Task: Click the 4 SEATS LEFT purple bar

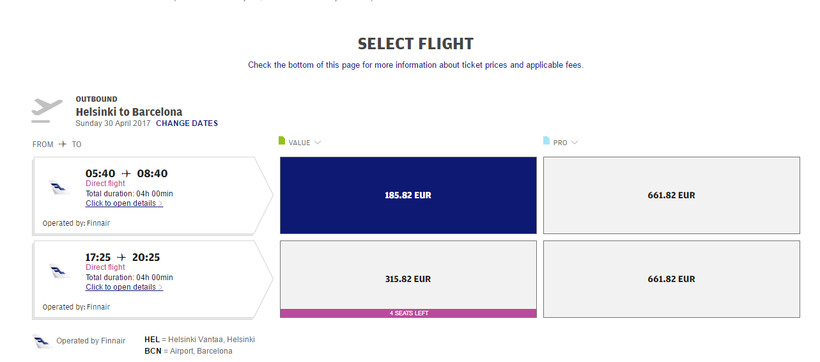Action: pyautogui.click(x=408, y=313)
